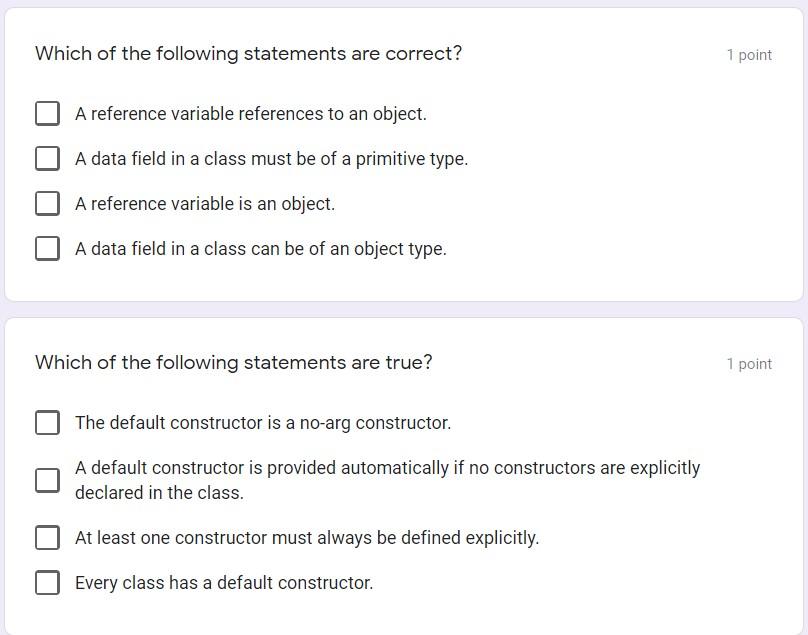Check 'A reference variable references to an object' box

47,113
